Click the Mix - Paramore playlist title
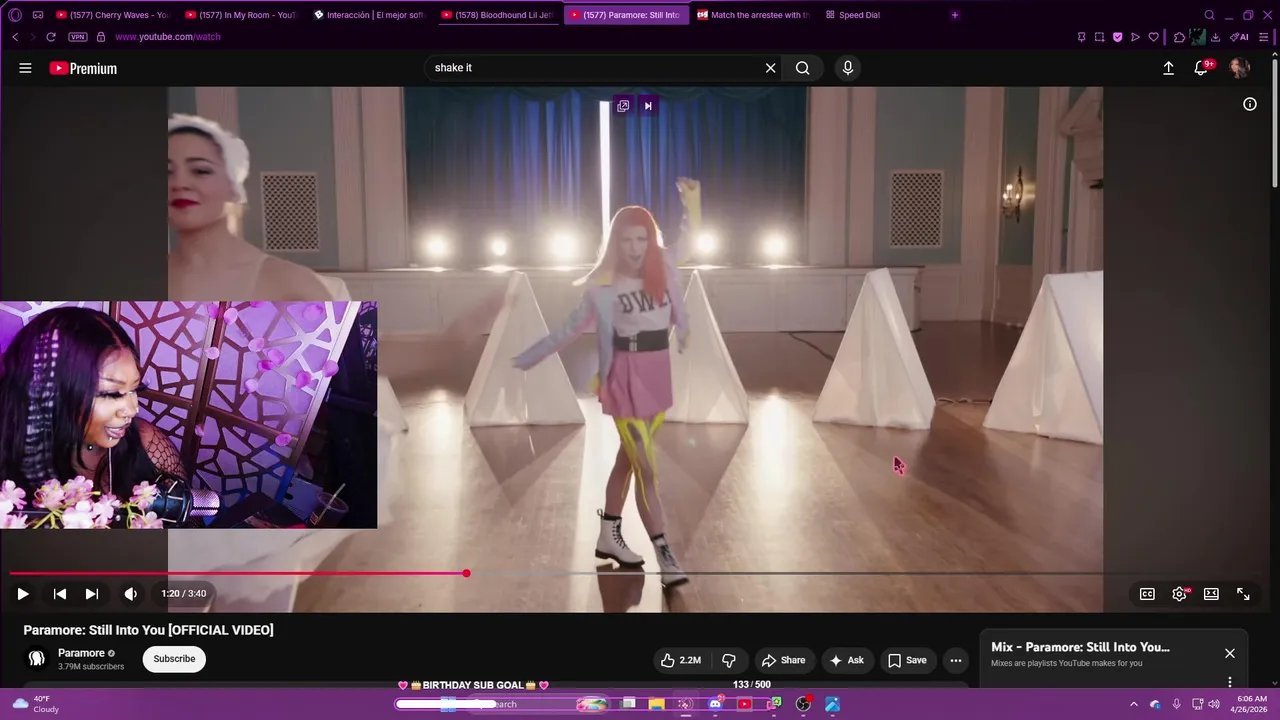Viewport: 1280px width, 720px height. (1080, 647)
